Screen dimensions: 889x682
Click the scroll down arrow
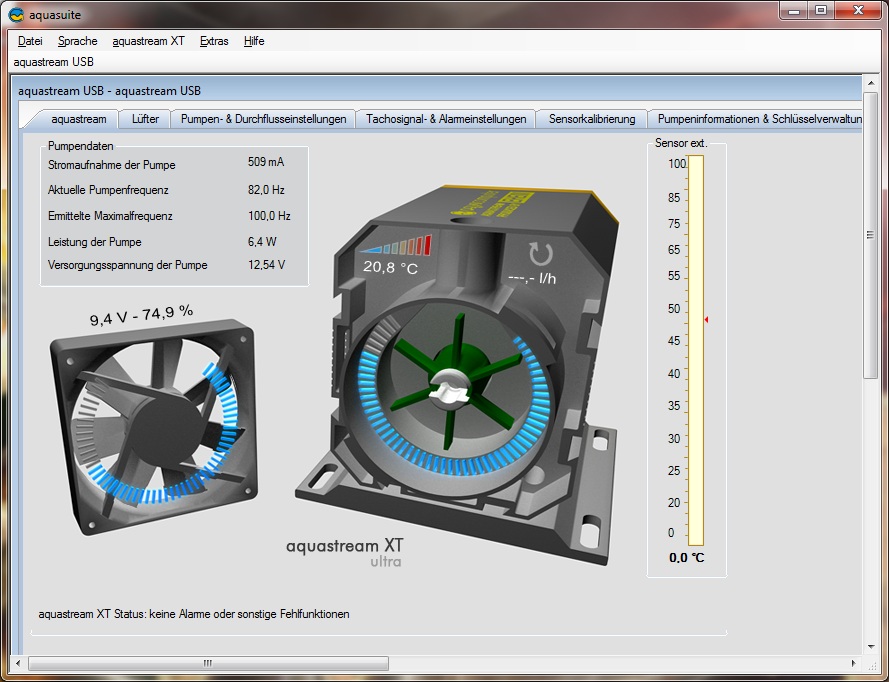(x=870, y=647)
